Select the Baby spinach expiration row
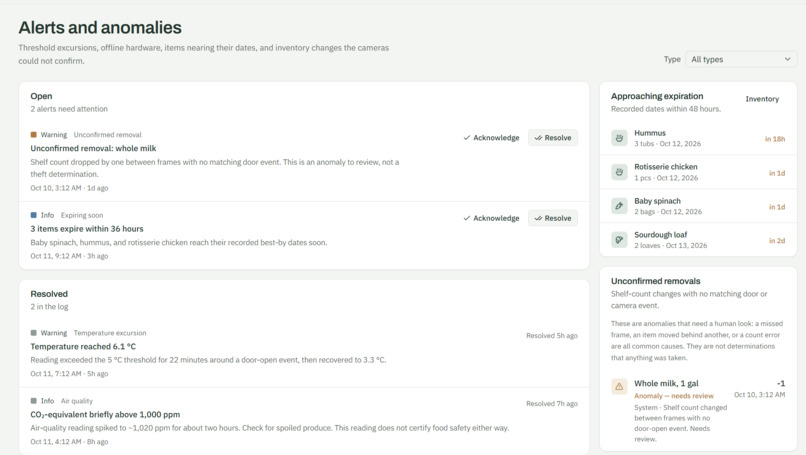The image size is (806, 455). tap(698, 206)
